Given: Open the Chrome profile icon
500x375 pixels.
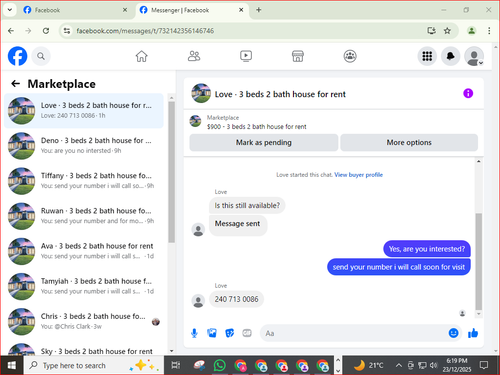Looking at the screenshot, I should pos(471,31).
